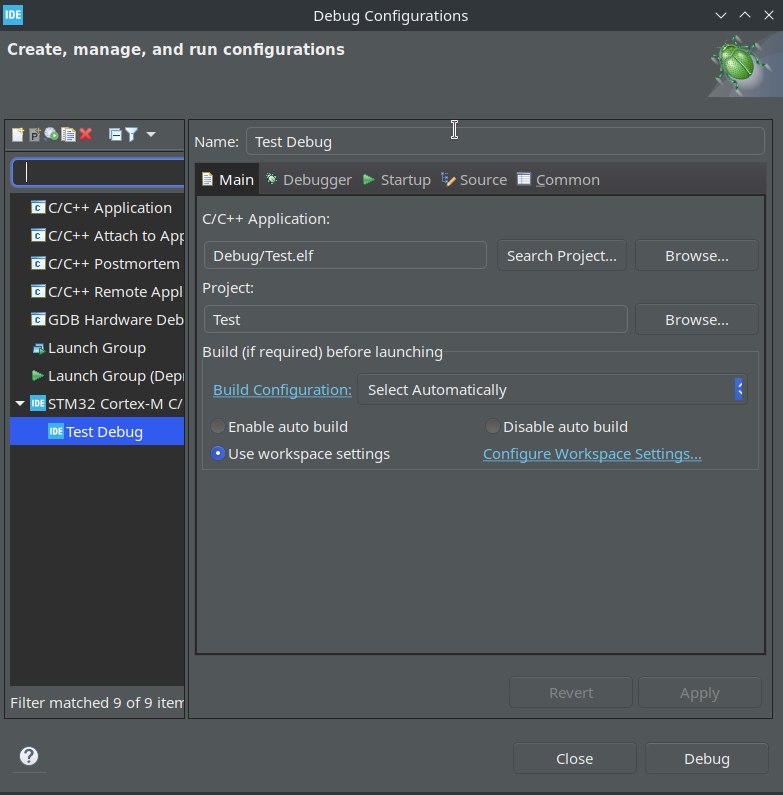783x795 pixels.
Task: Click the Close button
Action: pos(575,758)
